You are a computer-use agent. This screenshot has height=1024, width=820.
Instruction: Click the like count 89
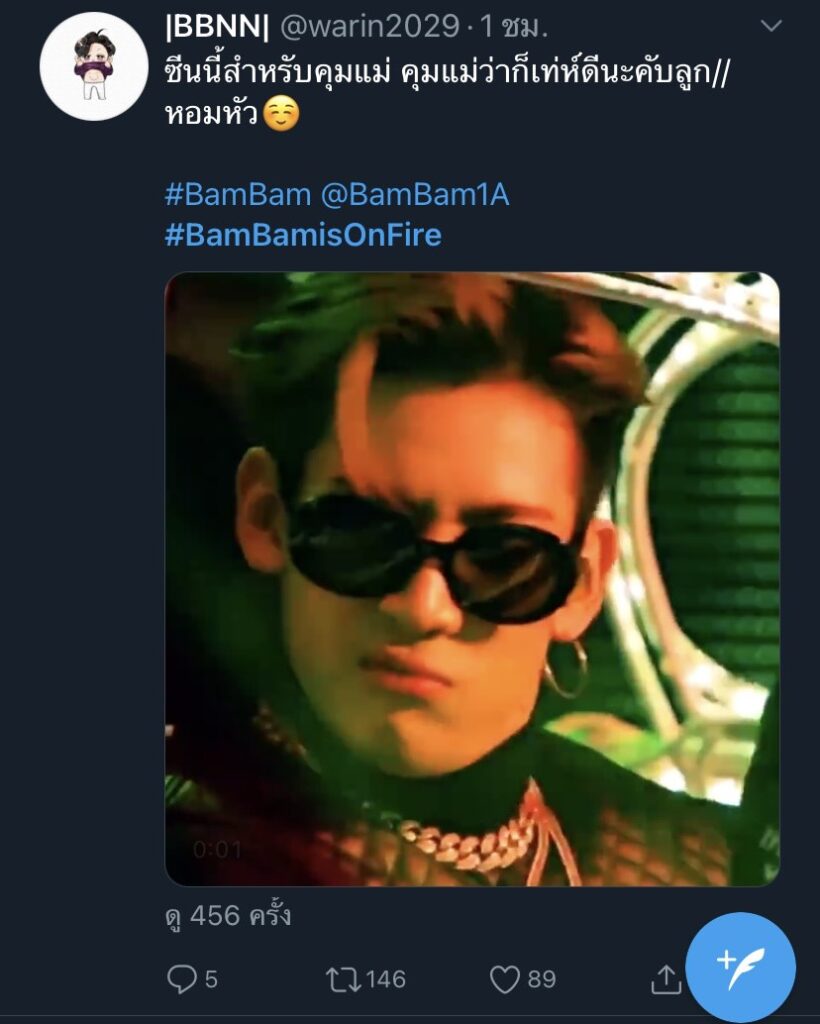pyautogui.click(x=541, y=979)
